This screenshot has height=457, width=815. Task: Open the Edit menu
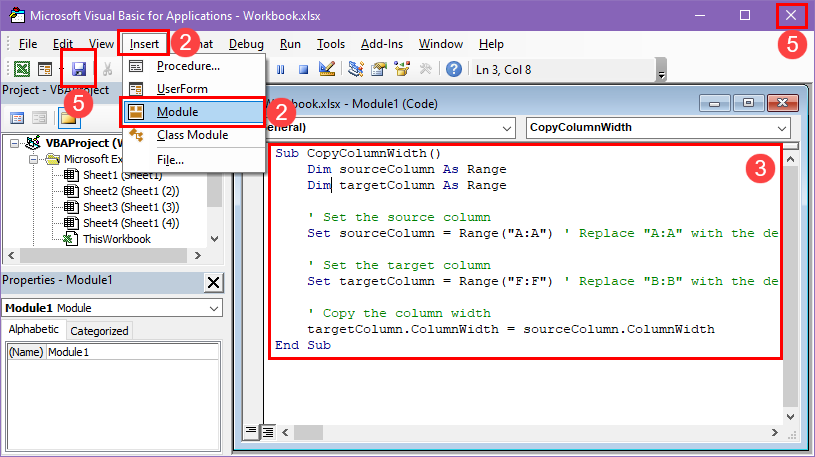[63, 44]
